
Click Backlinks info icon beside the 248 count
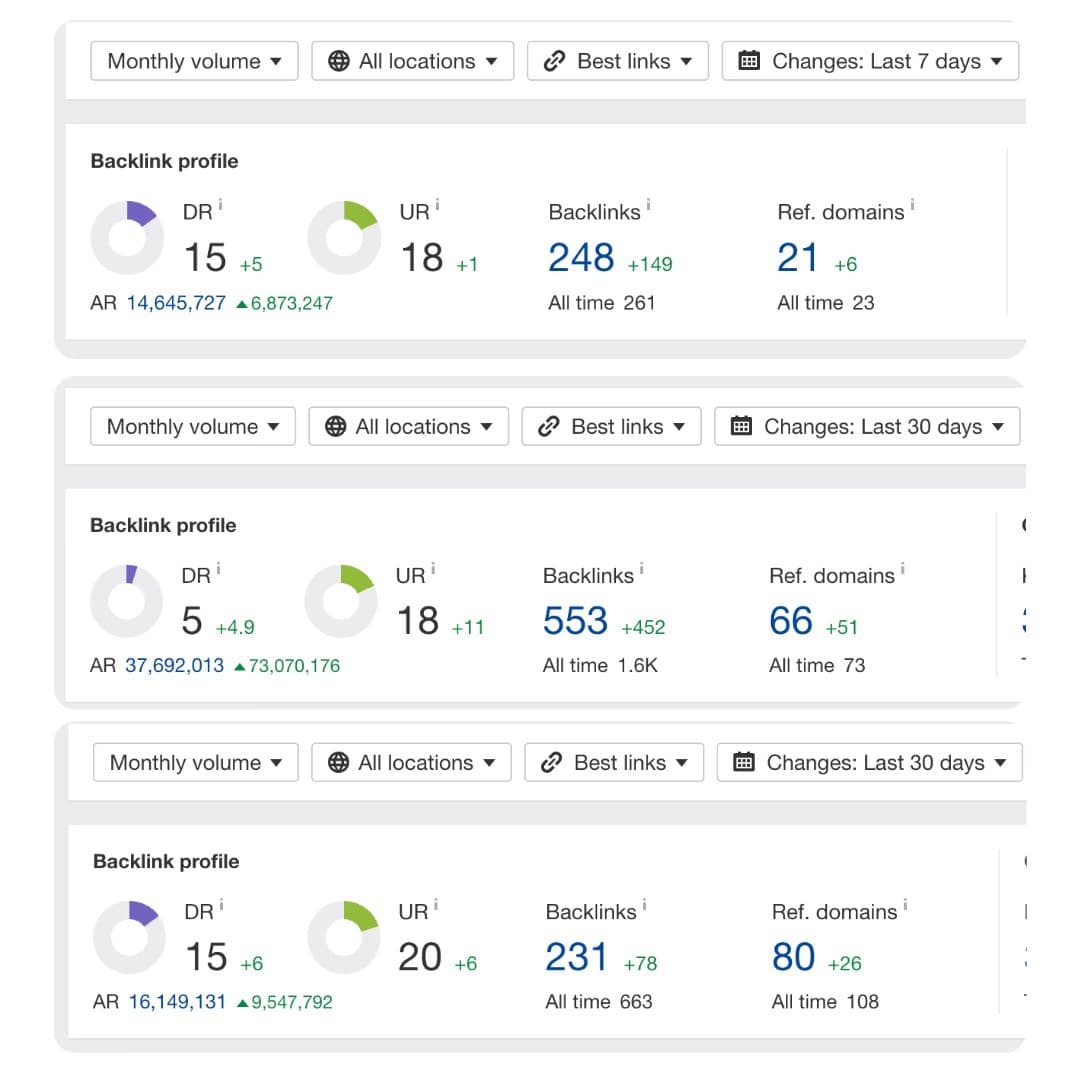tap(648, 205)
